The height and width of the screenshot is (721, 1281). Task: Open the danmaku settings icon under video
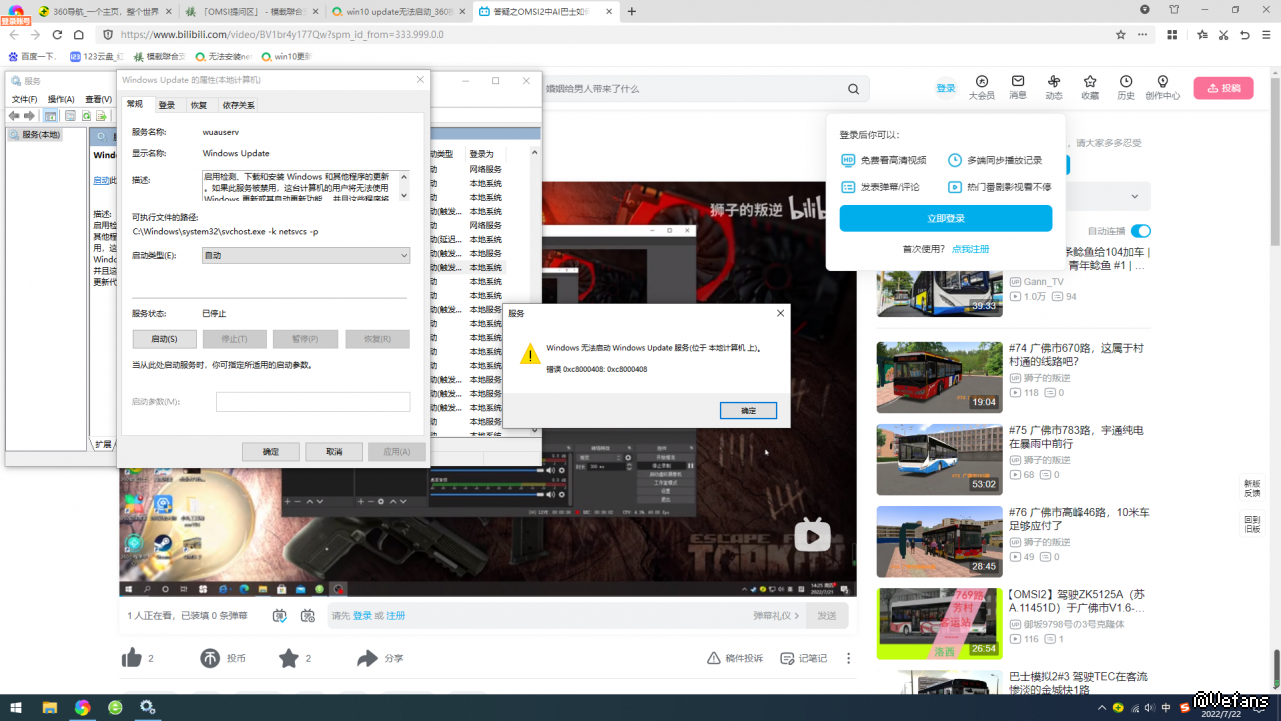308,616
